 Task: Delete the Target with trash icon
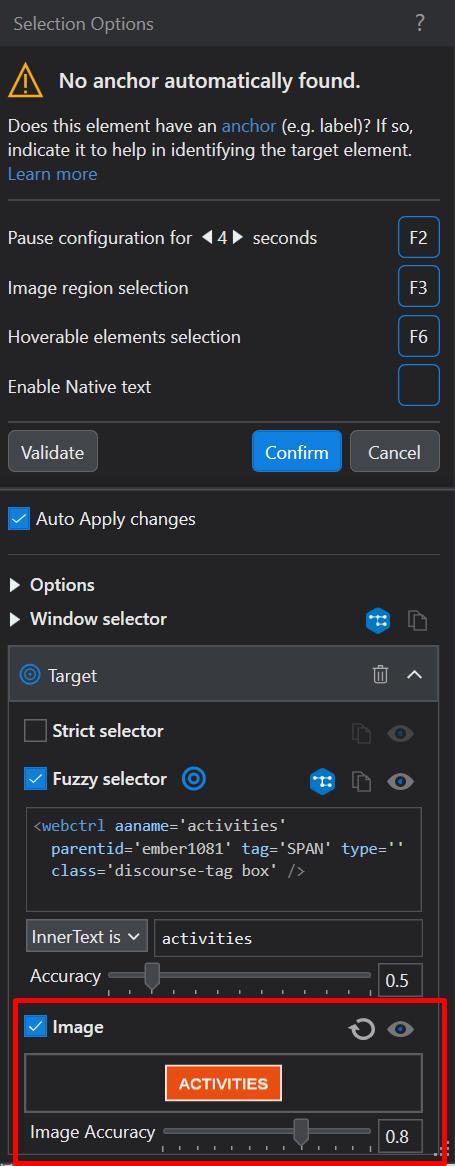coord(381,674)
